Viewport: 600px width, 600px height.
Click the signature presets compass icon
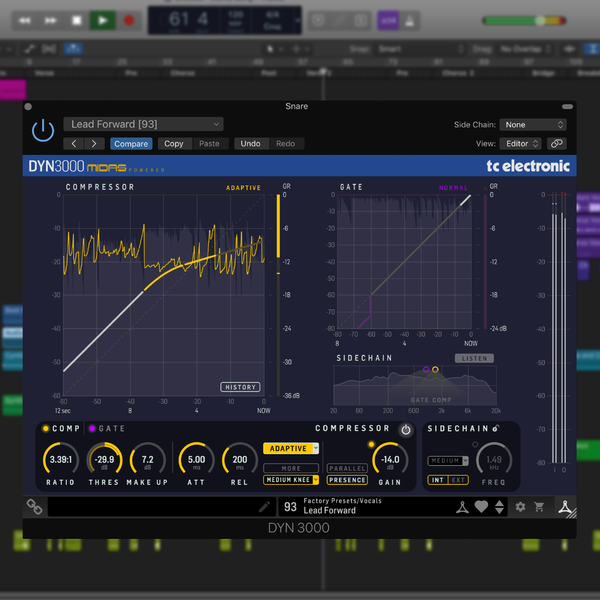[x=462, y=507]
